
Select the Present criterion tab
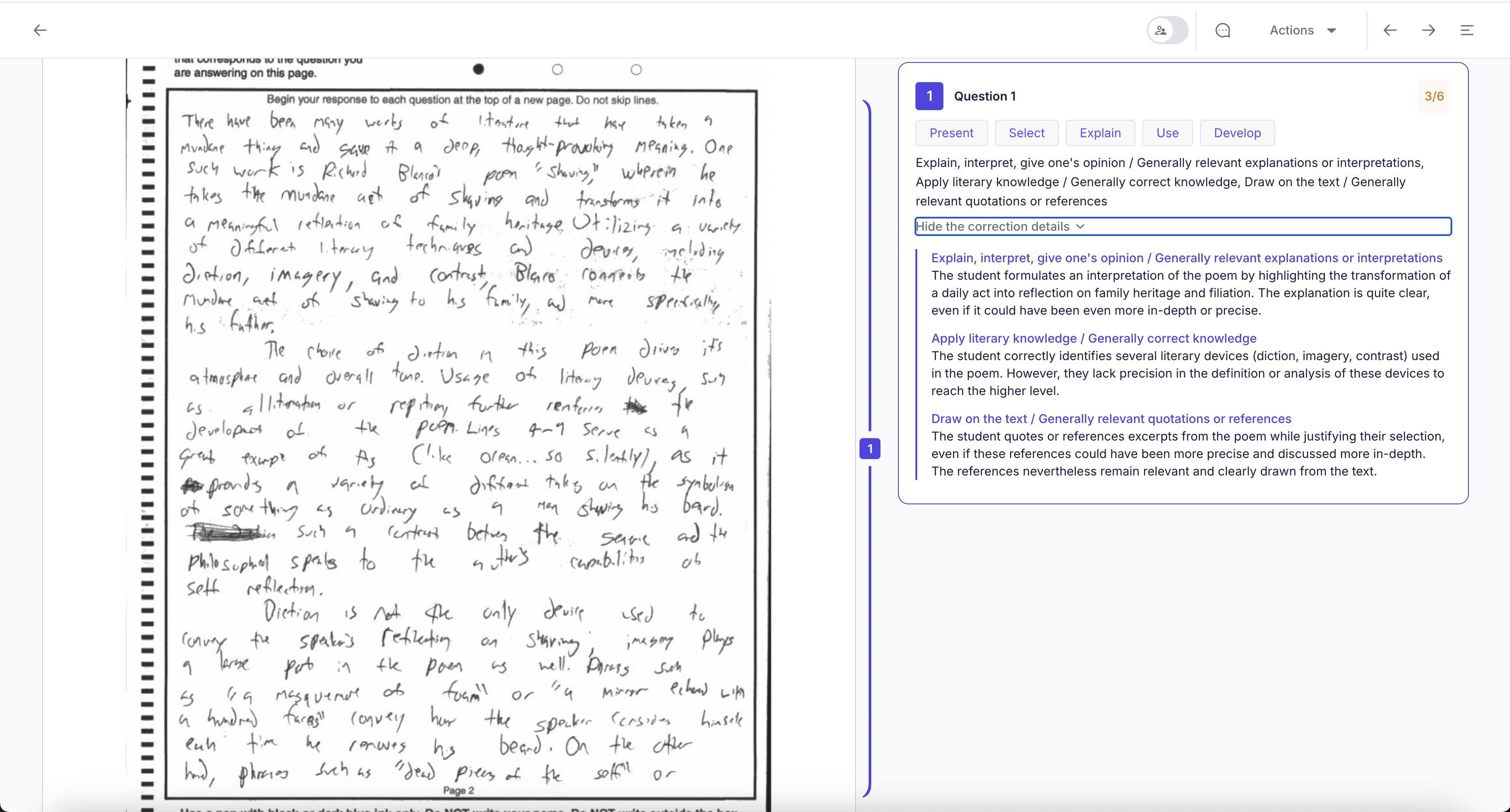[x=951, y=133]
